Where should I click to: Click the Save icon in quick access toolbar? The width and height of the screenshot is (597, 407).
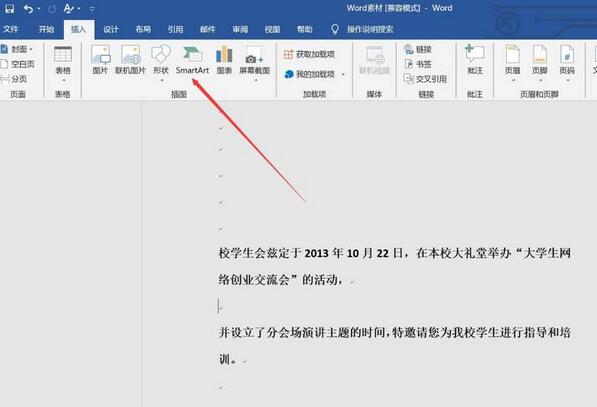click(9, 8)
